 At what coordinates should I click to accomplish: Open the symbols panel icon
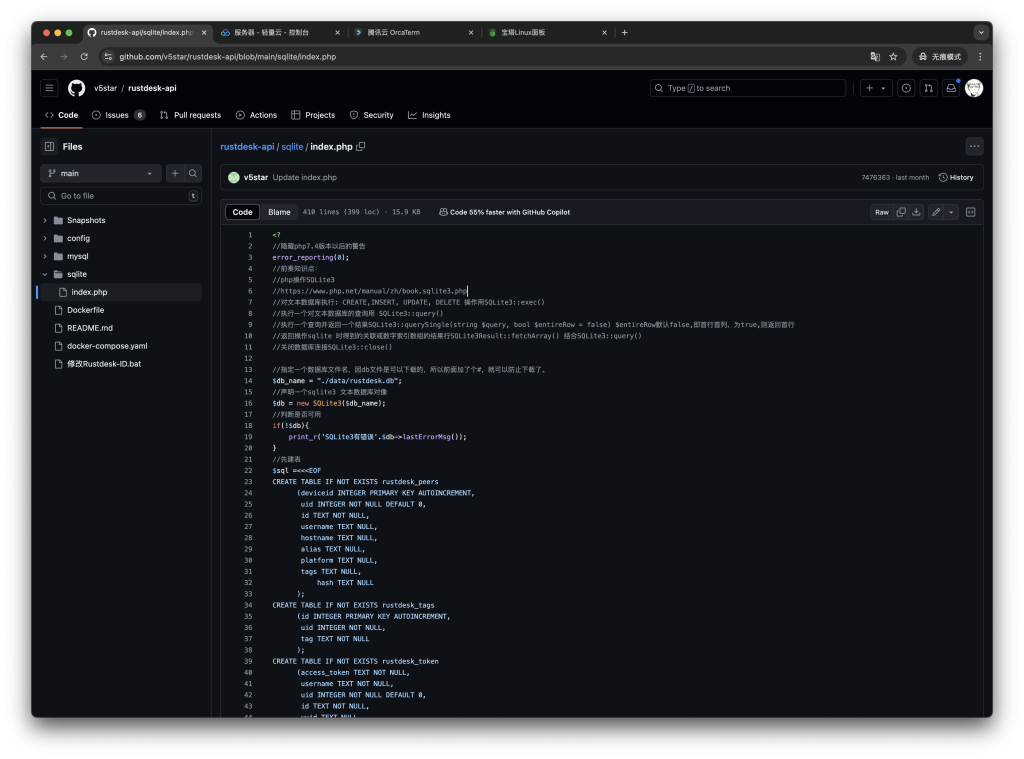click(x=970, y=212)
